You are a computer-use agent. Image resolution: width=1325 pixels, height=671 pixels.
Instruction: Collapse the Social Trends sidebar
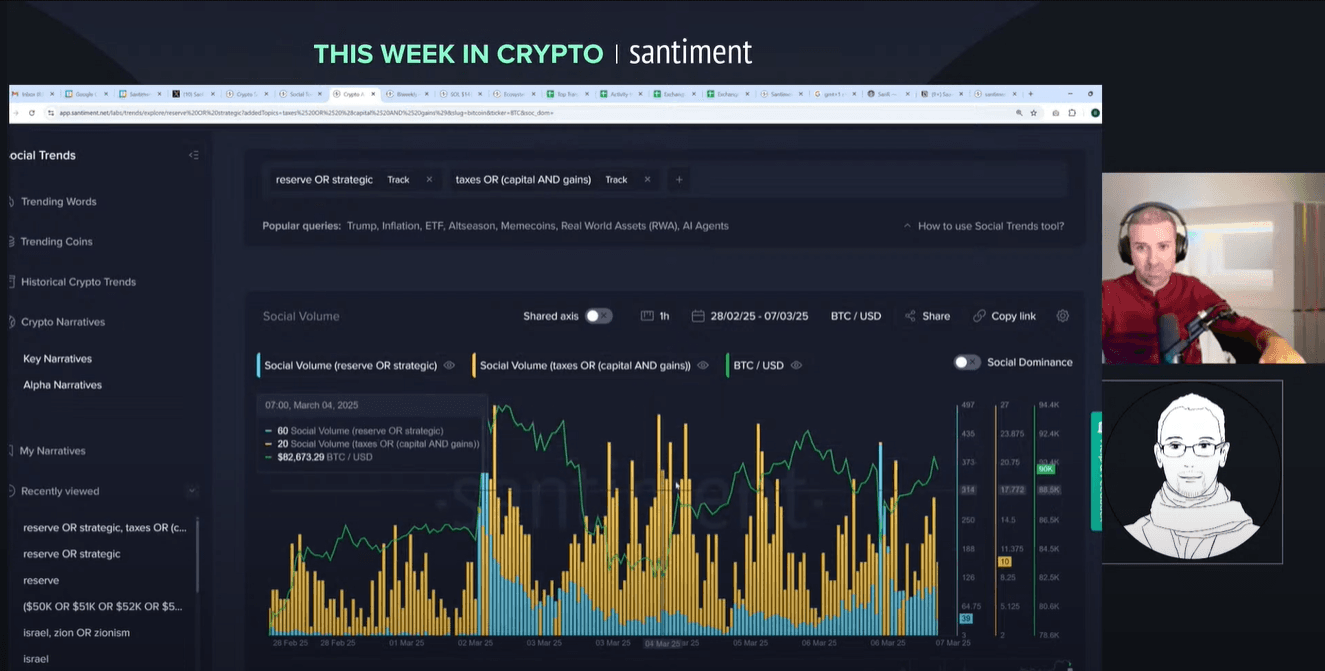click(x=193, y=155)
